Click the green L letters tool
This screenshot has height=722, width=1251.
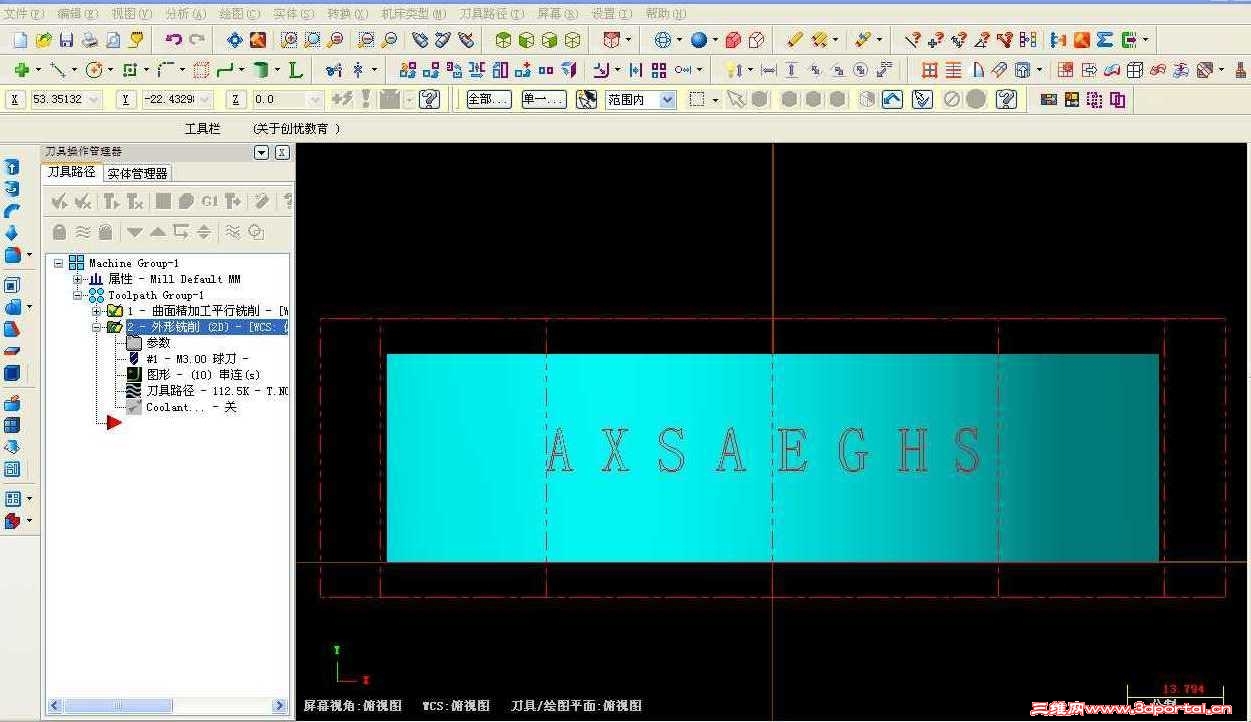(x=295, y=70)
